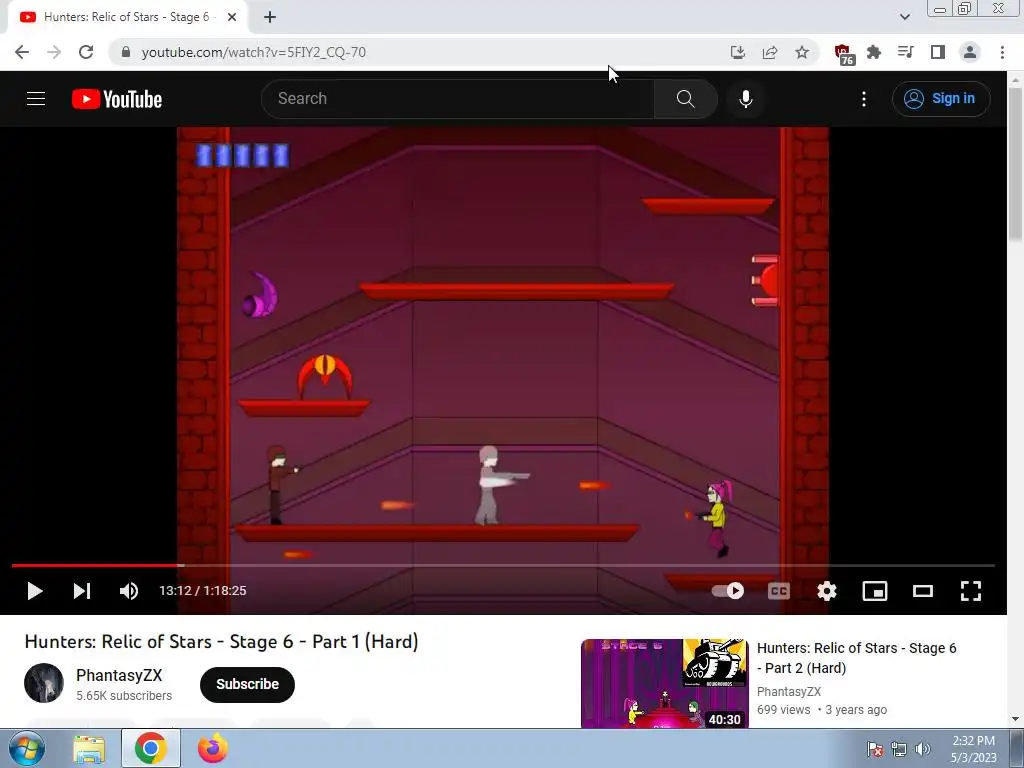Open a new browser tab
The width and height of the screenshot is (1024, 768).
coord(270,17)
